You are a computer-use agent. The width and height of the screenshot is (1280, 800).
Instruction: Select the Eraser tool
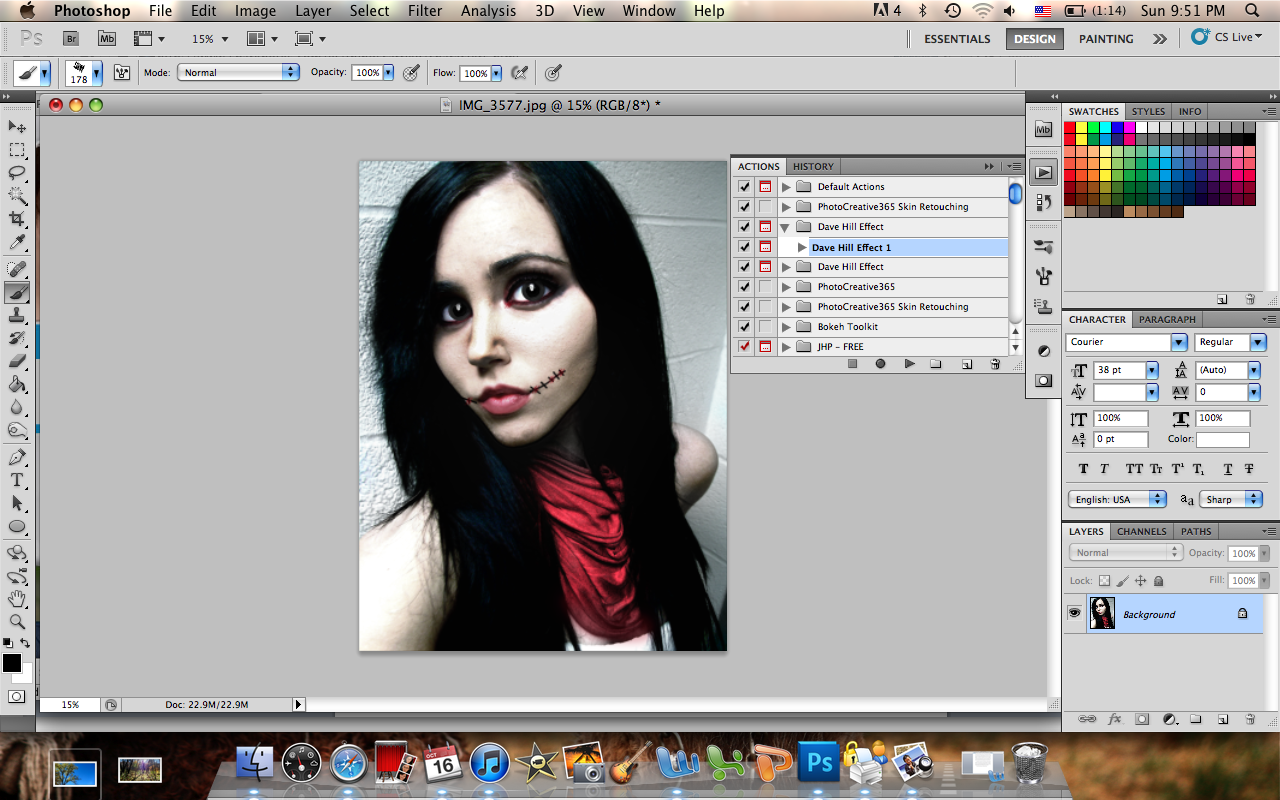[x=17, y=361]
